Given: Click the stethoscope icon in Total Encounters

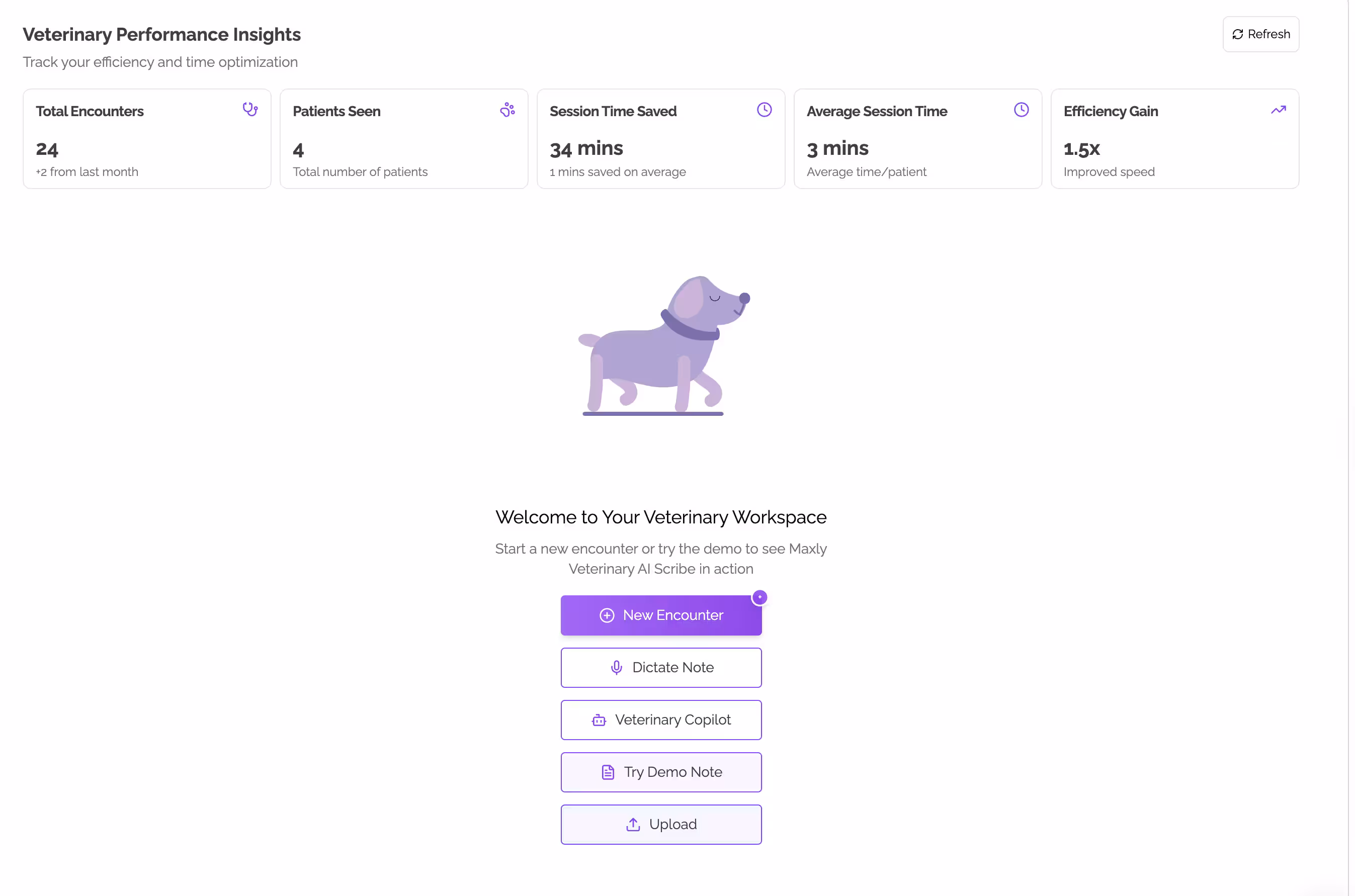Looking at the screenshot, I should click(250, 109).
